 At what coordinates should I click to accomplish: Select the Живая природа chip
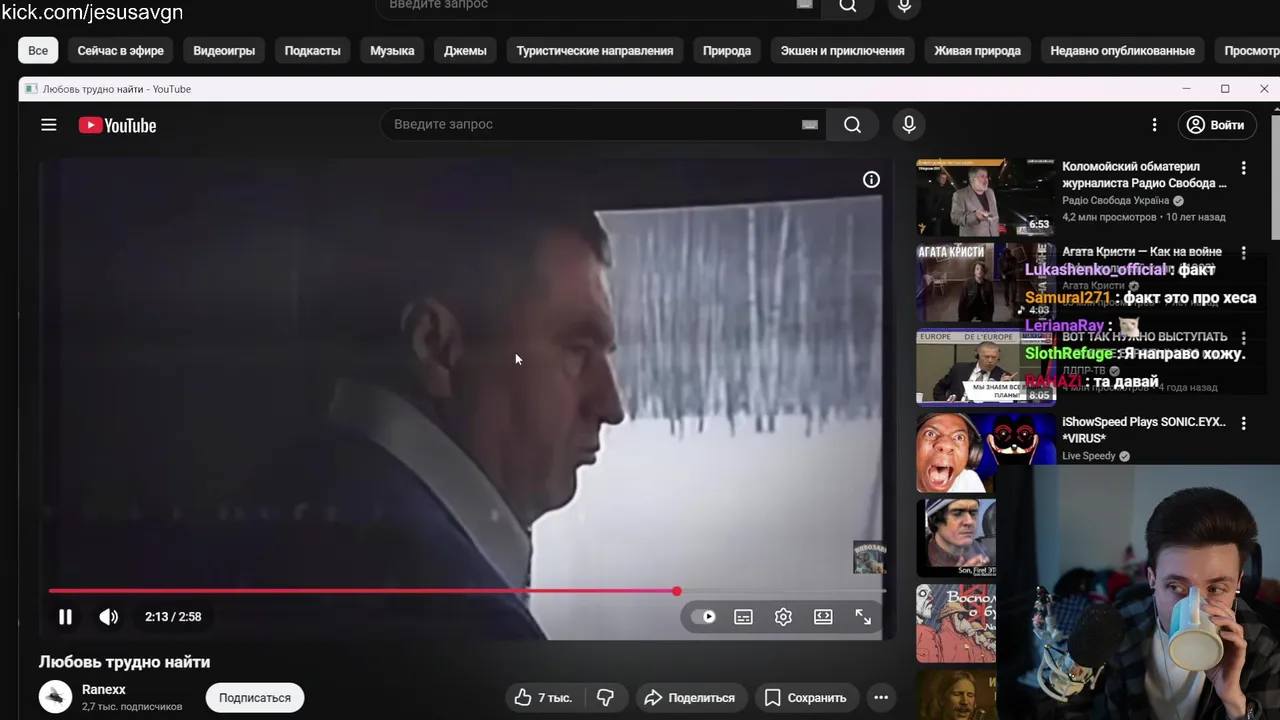coord(977,51)
